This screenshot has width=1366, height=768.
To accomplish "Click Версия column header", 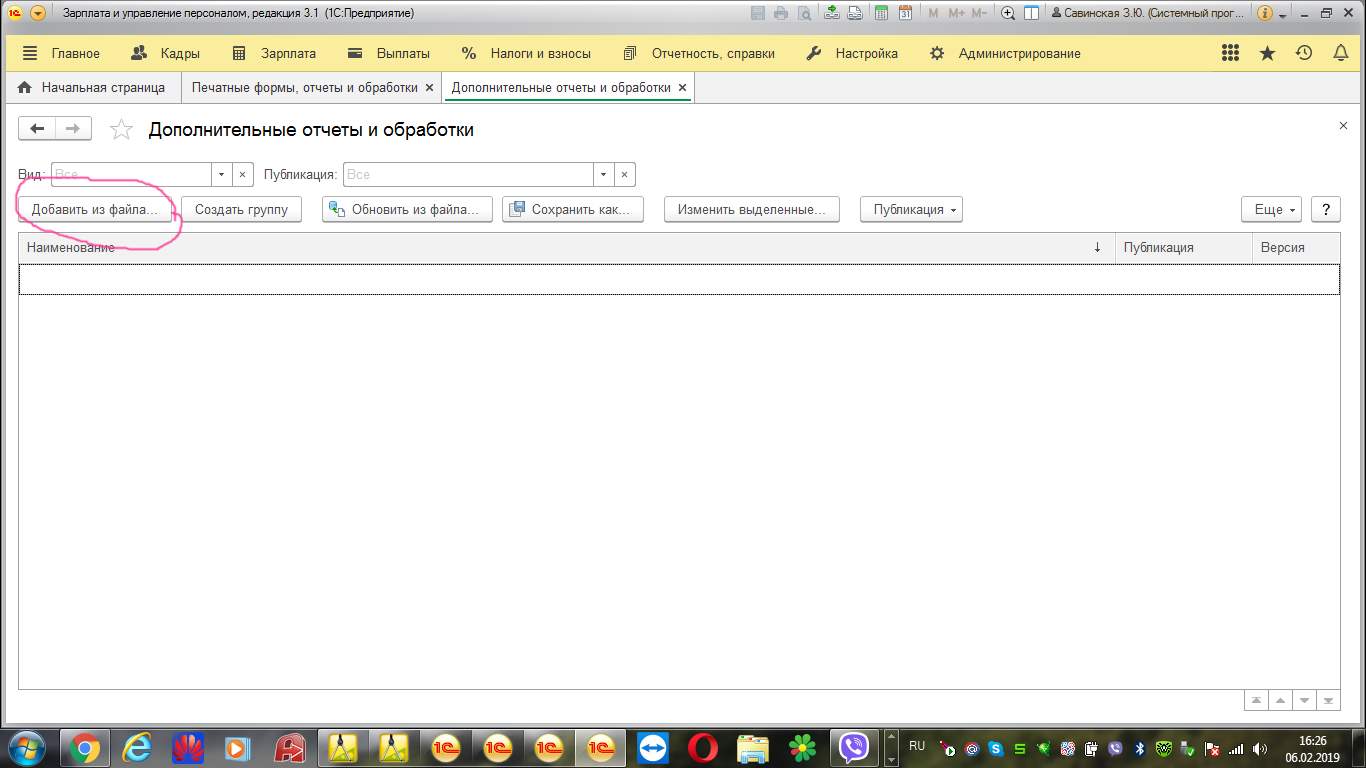I will tap(1296, 247).
